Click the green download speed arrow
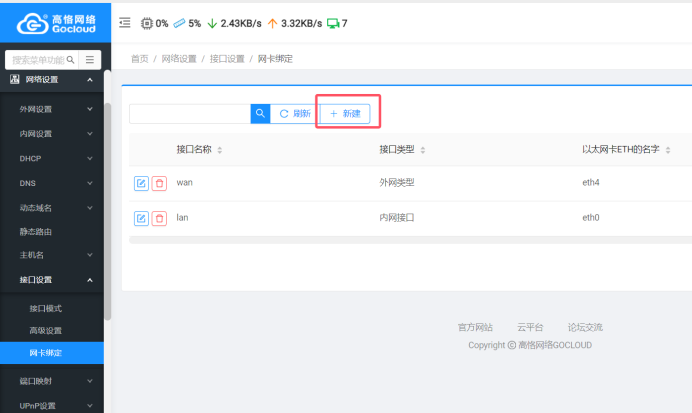 pos(212,23)
